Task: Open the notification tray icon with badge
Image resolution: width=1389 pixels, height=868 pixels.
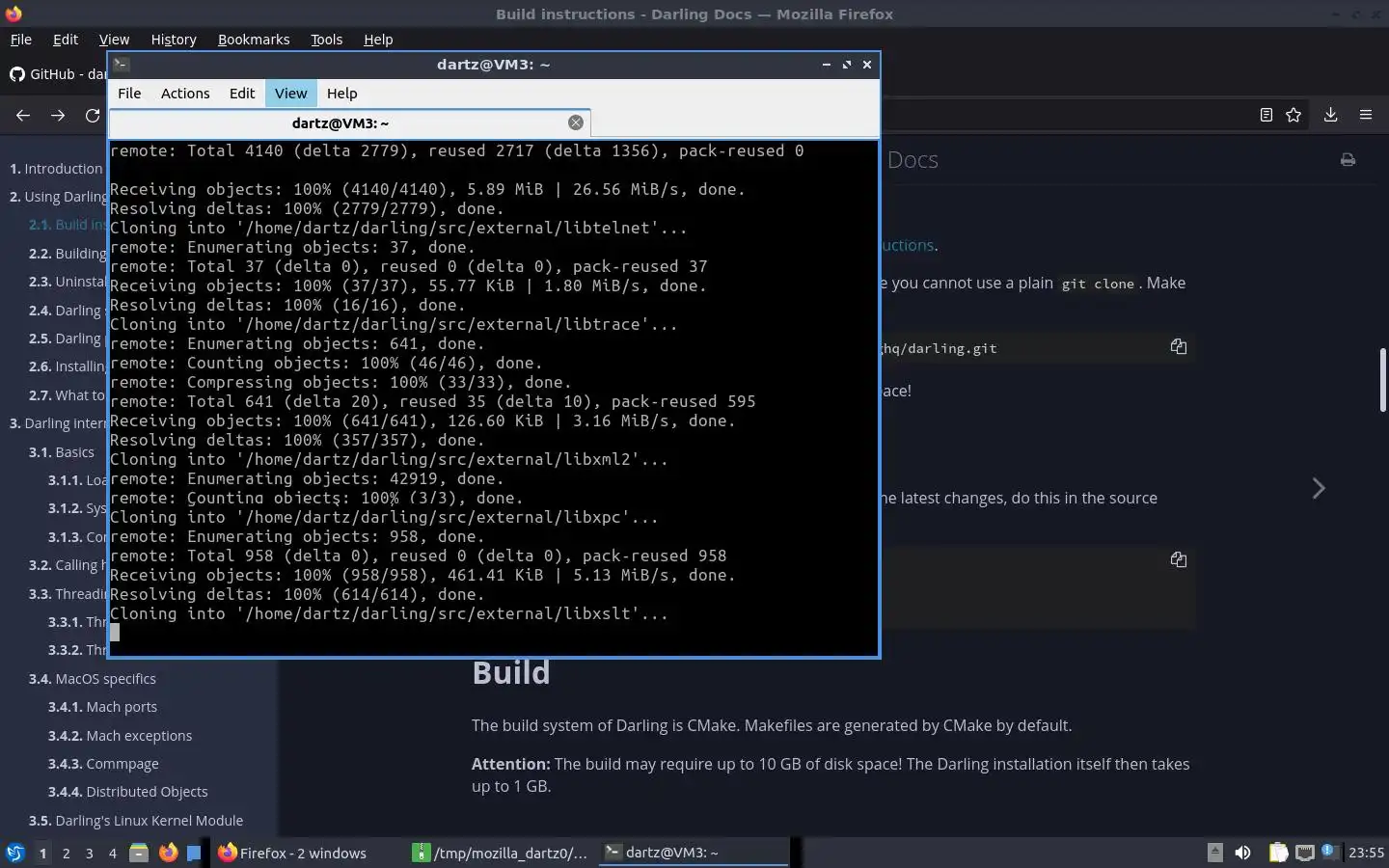Action: (1329, 852)
